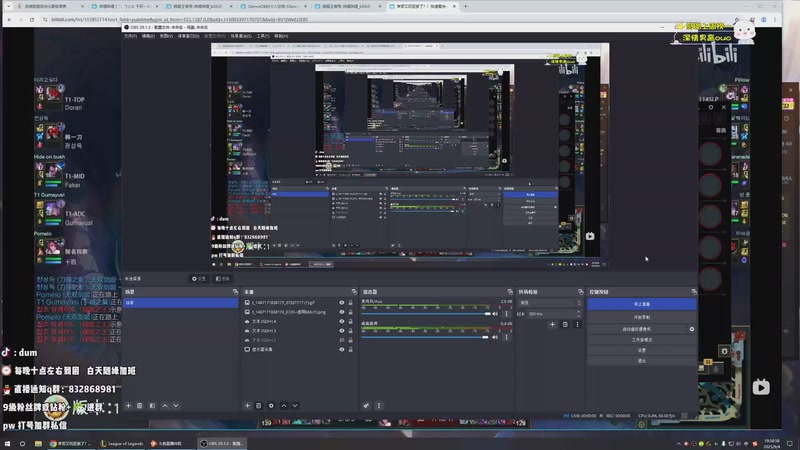800x450 pixels.
Task: Open Help menu in OBS
Action: click(x=281, y=36)
